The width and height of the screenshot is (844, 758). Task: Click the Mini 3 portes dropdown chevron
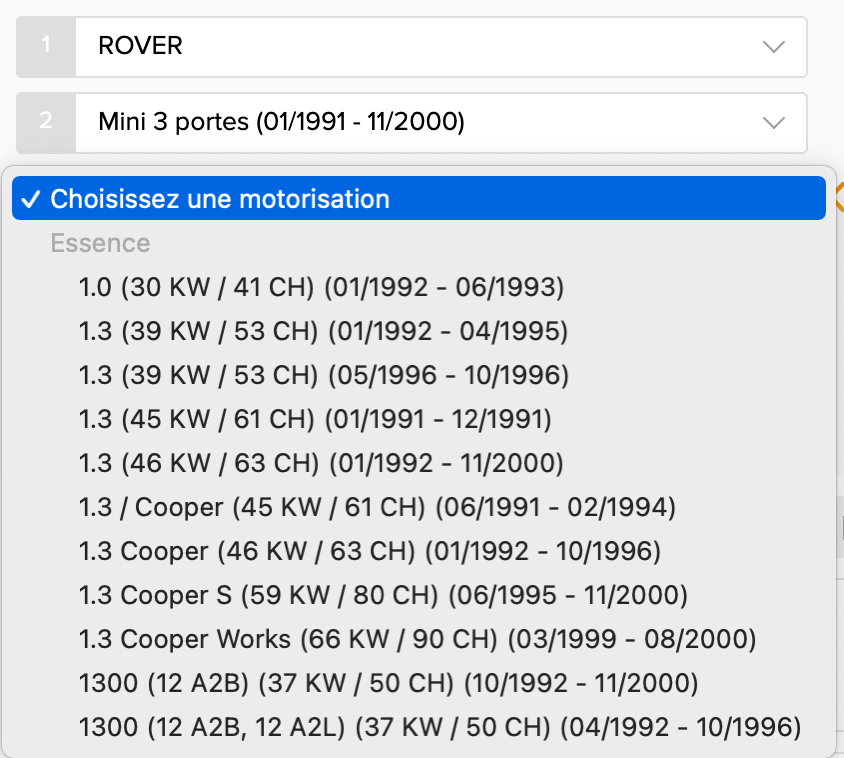(773, 123)
